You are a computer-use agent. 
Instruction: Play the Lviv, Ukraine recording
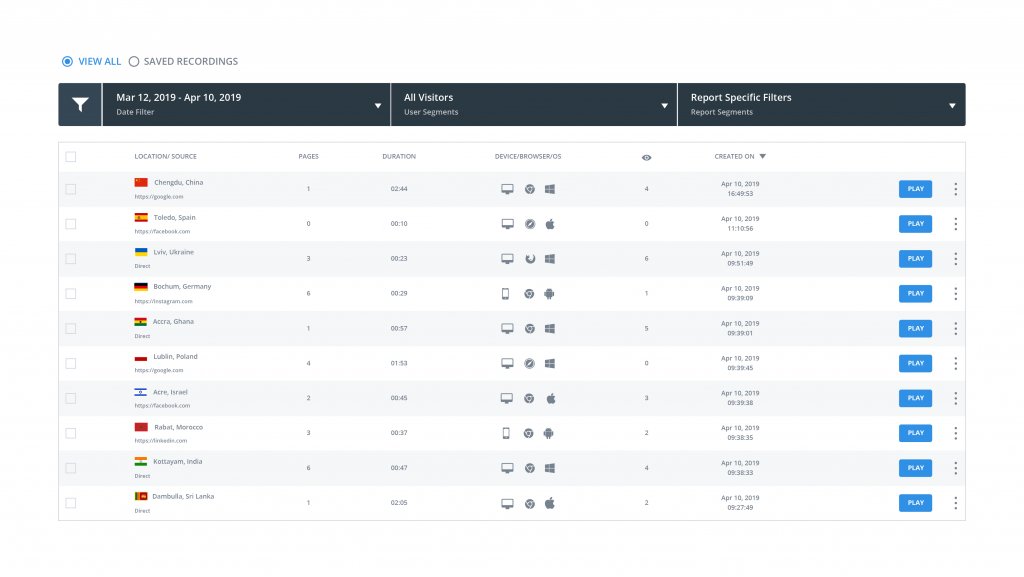pos(916,258)
